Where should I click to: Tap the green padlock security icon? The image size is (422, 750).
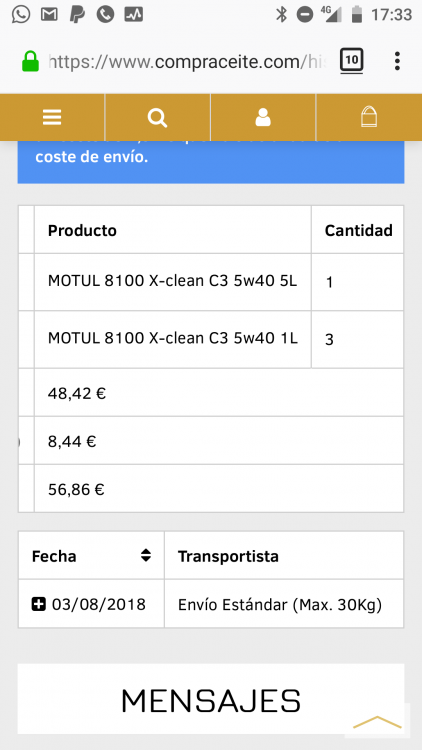[31, 62]
